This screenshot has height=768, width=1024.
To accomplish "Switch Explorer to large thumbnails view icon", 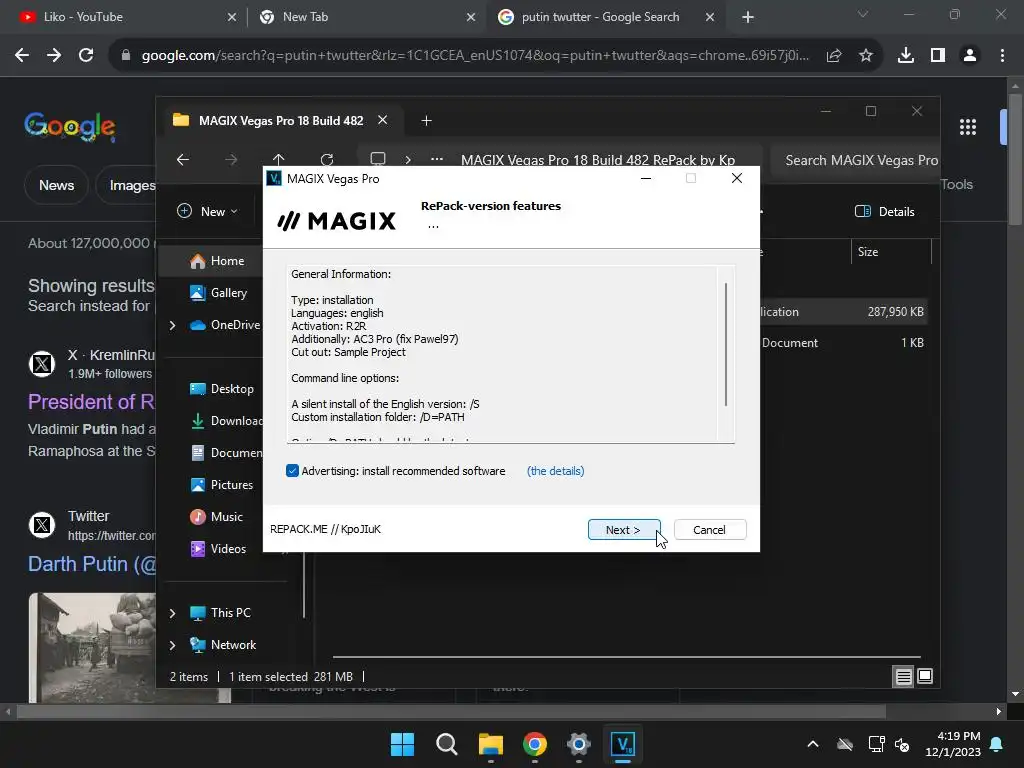I will pos(925,676).
